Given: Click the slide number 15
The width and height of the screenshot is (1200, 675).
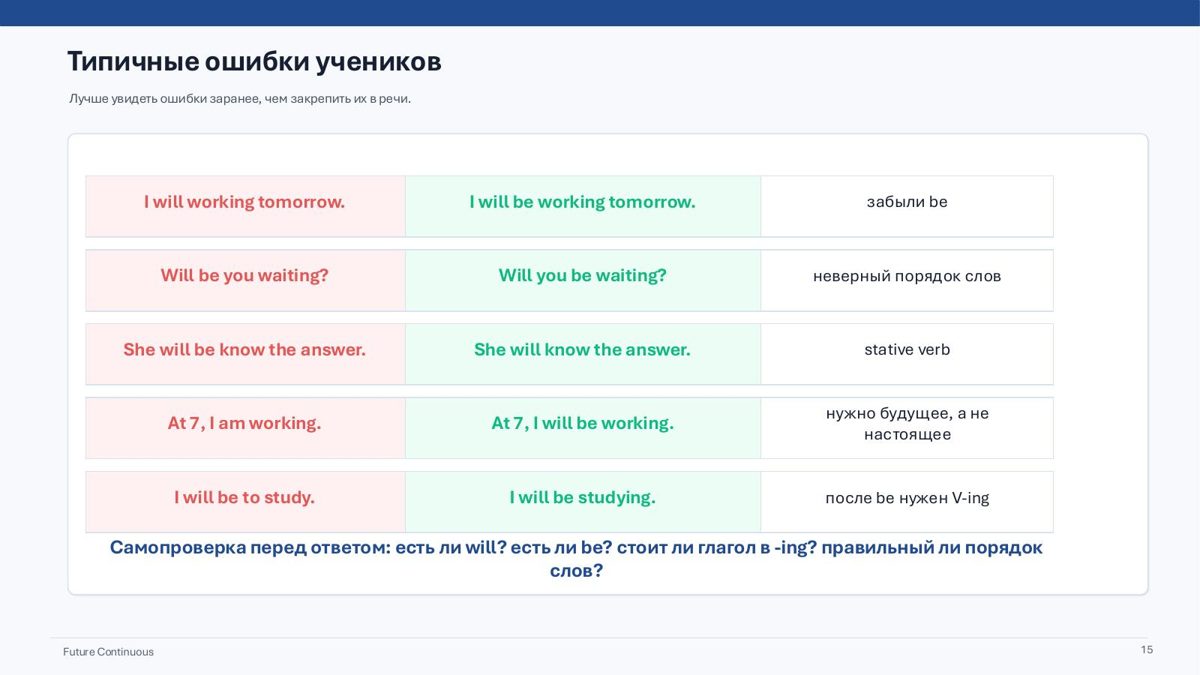Looking at the screenshot, I should 1147,650.
